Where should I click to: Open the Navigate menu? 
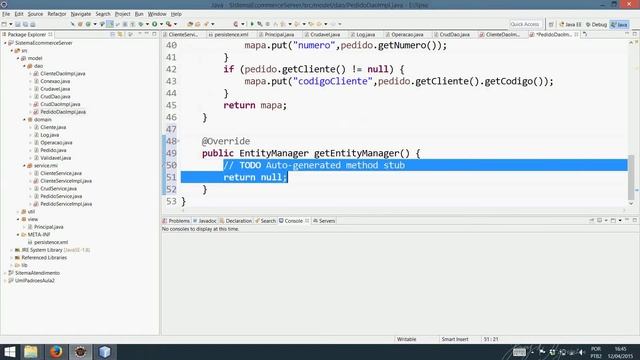point(81,14)
